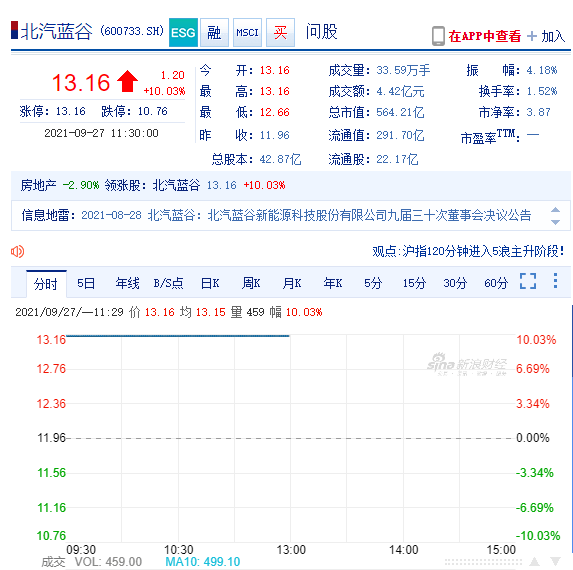The image size is (573, 570).
Task: Switch to the 月K chart tab
Action: (x=292, y=283)
